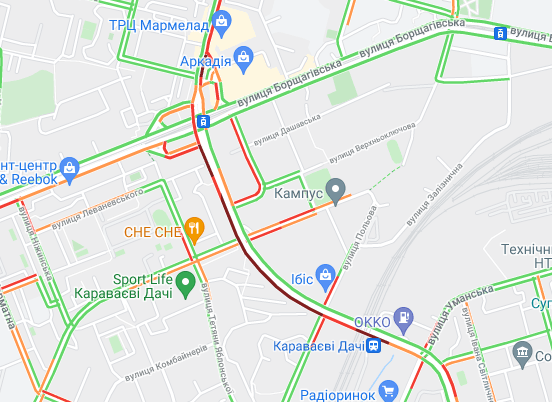Select the tram stop icon at top right
The width and height of the screenshot is (552, 402).
coord(500,33)
